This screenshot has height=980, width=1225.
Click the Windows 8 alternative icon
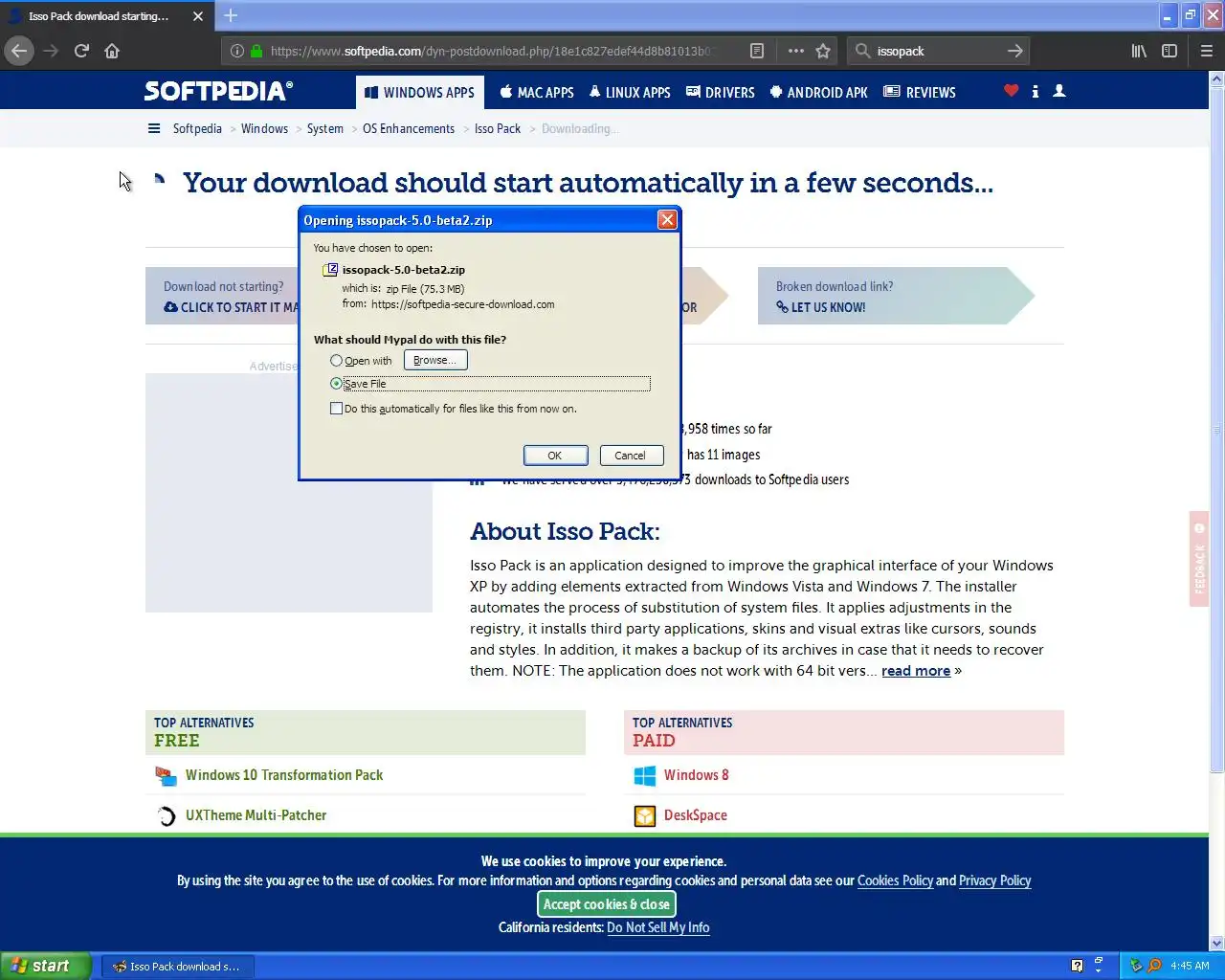pos(645,775)
